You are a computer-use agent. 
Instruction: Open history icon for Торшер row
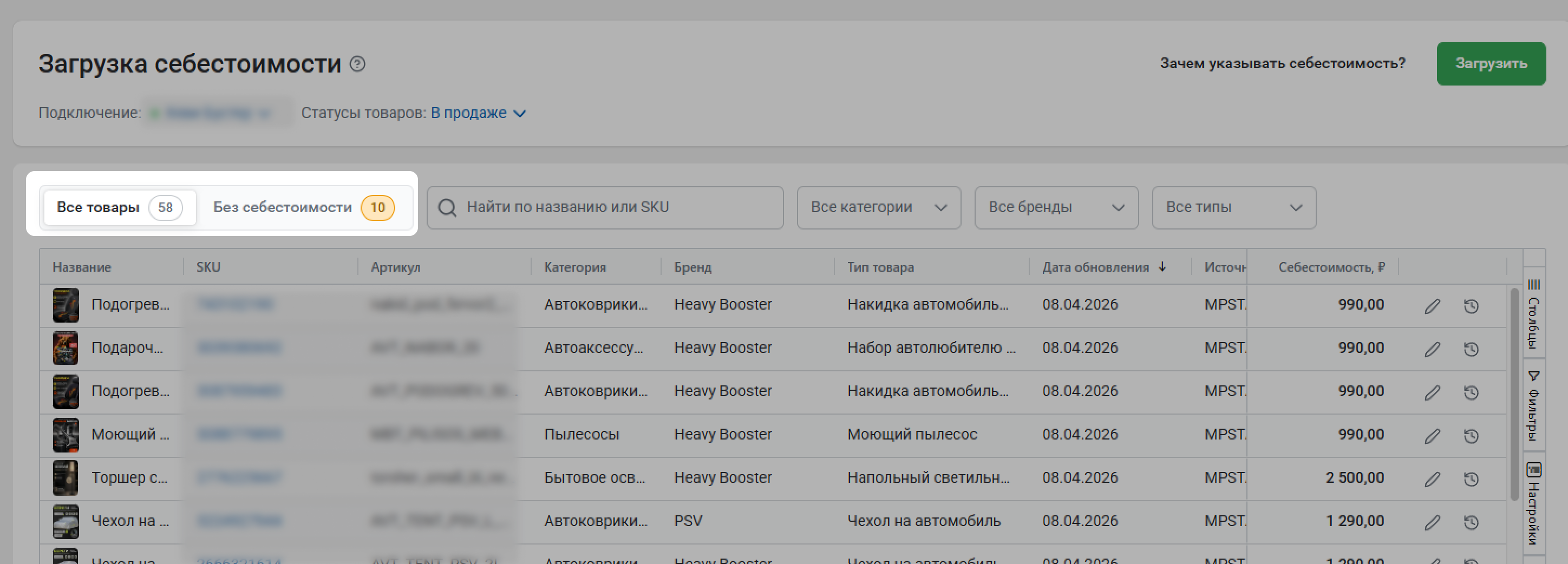(1471, 479)
